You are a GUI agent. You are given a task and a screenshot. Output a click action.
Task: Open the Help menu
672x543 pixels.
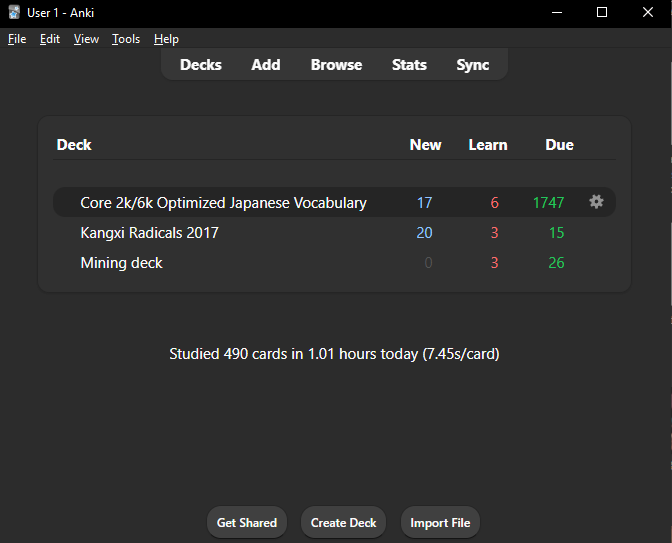click(x=166, y=39)
